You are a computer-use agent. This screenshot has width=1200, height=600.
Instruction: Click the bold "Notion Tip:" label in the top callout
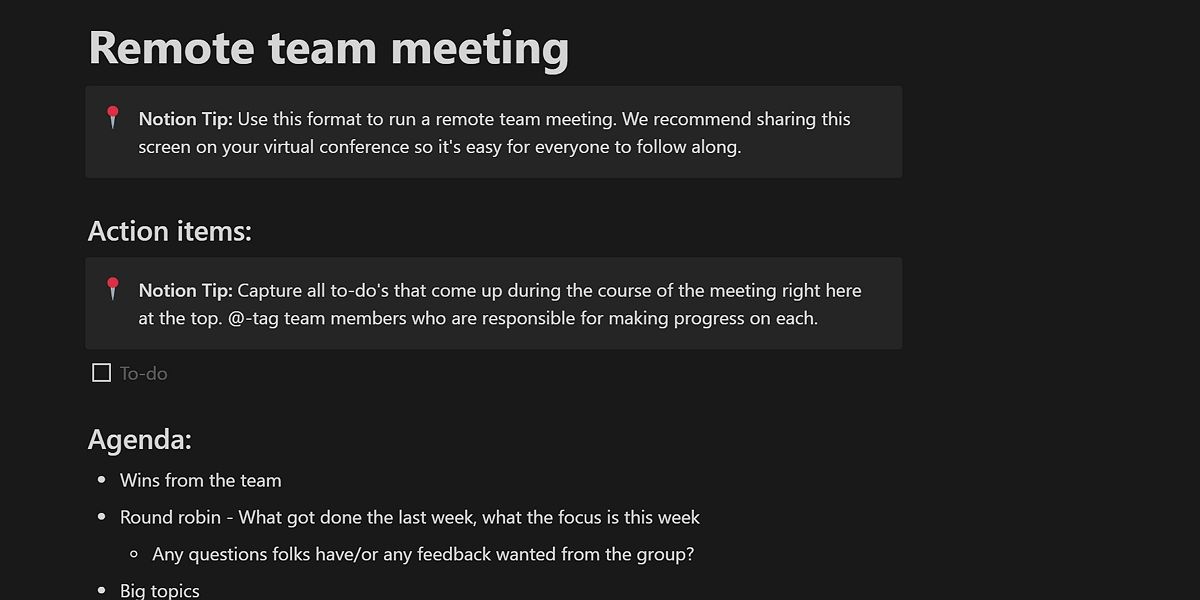point(186,119)
